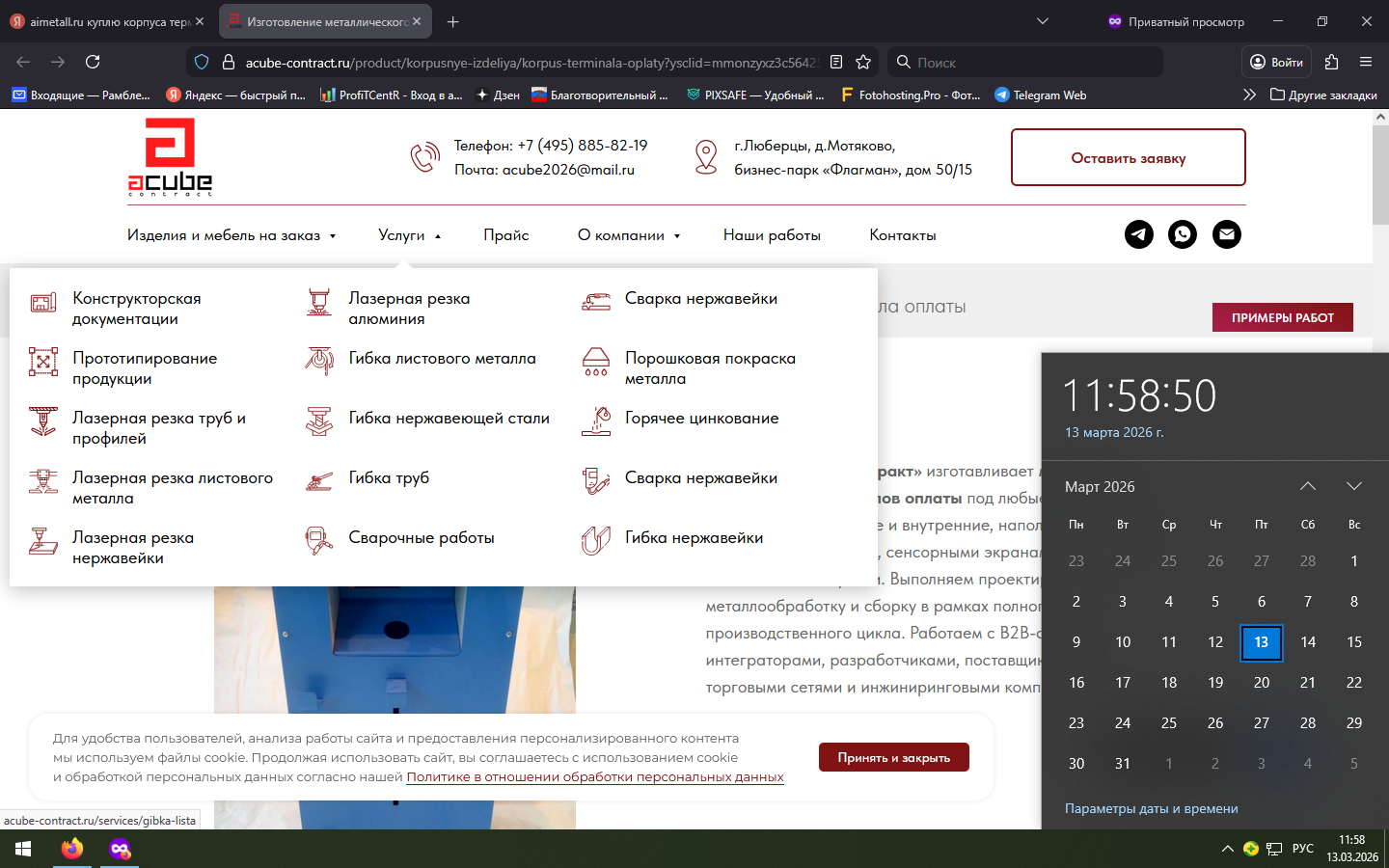Go to previous month in calendar
The width and height of the screenshot is (1389, 868).
(1308, 486)
